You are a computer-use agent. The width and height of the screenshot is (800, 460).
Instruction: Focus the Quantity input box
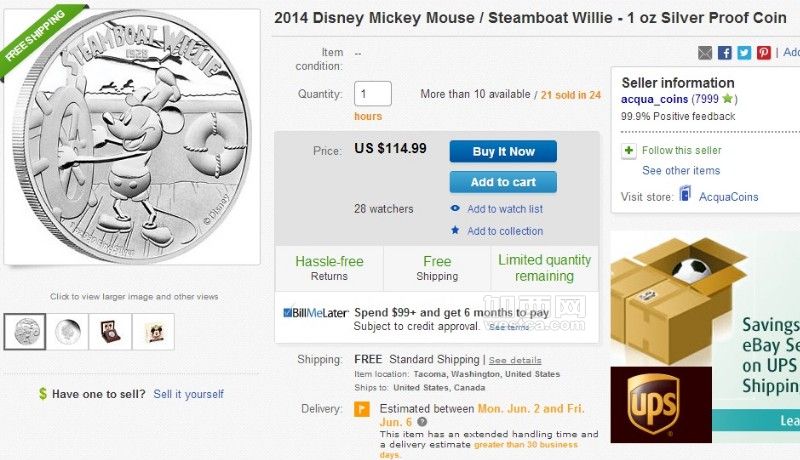point(373,94)
